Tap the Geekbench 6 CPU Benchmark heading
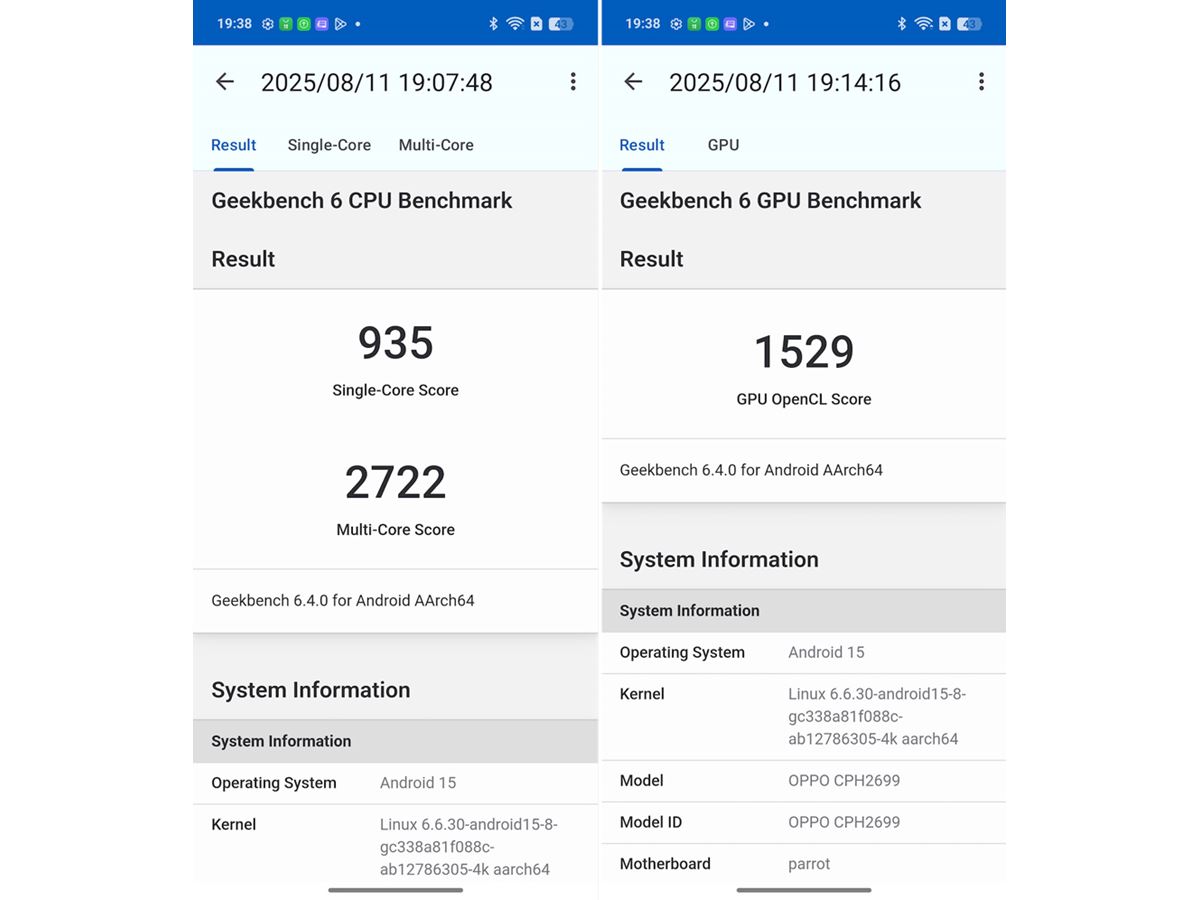The width and height of the screenshot is (1200, 900). 362,200
